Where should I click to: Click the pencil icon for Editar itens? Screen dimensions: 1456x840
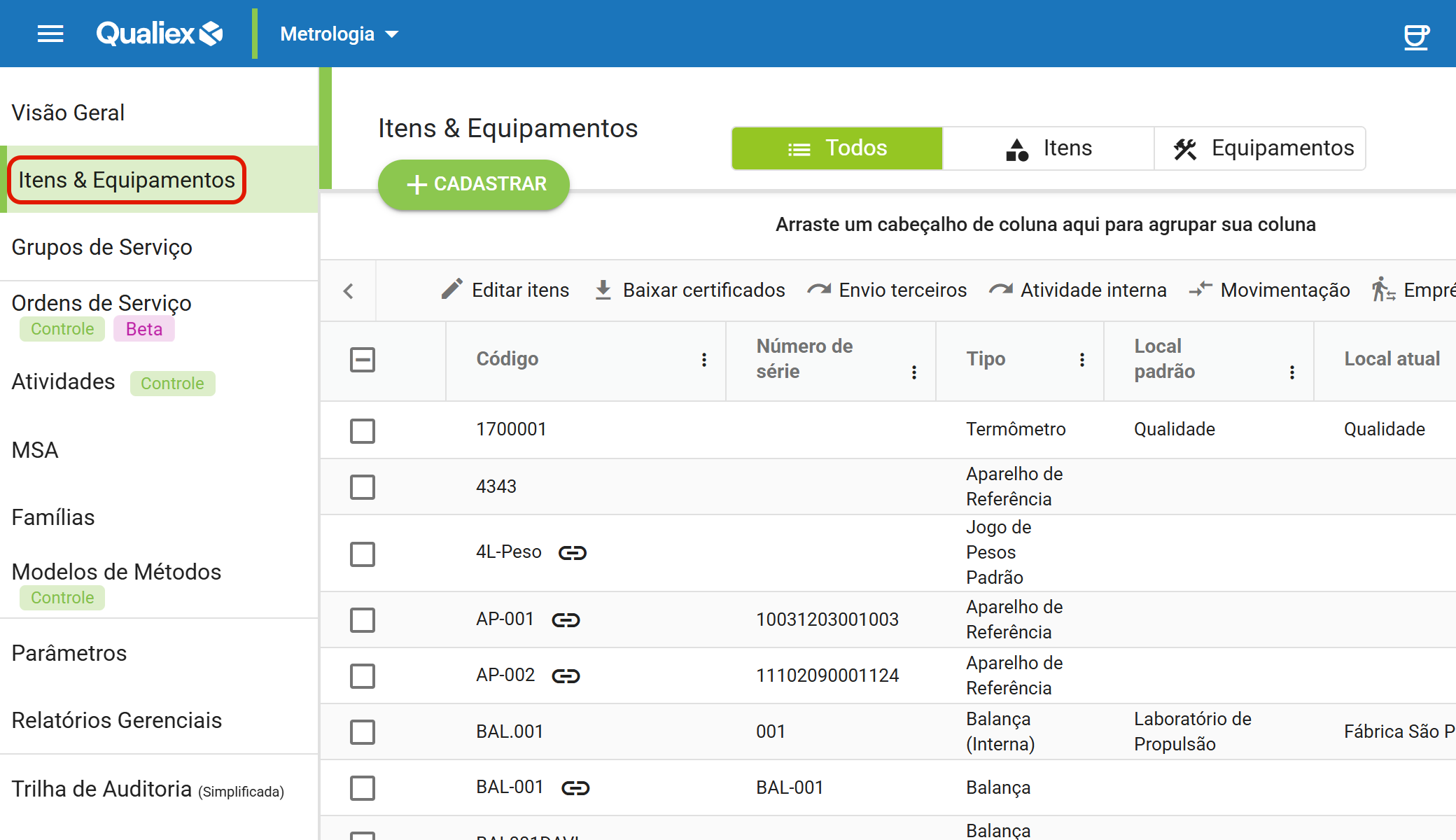pos(452,289)
